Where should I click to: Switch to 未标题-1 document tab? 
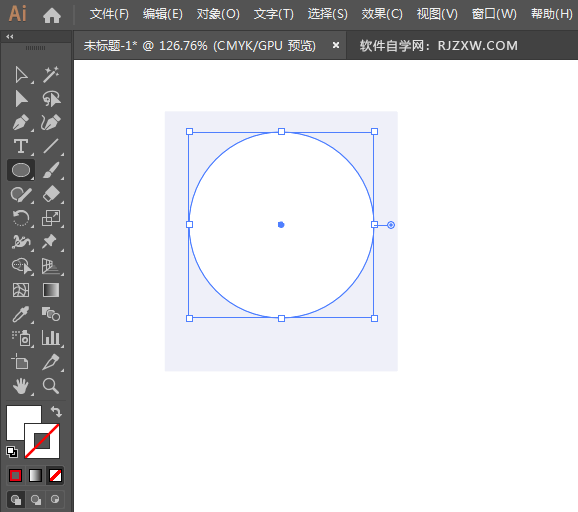click(199, 46)
